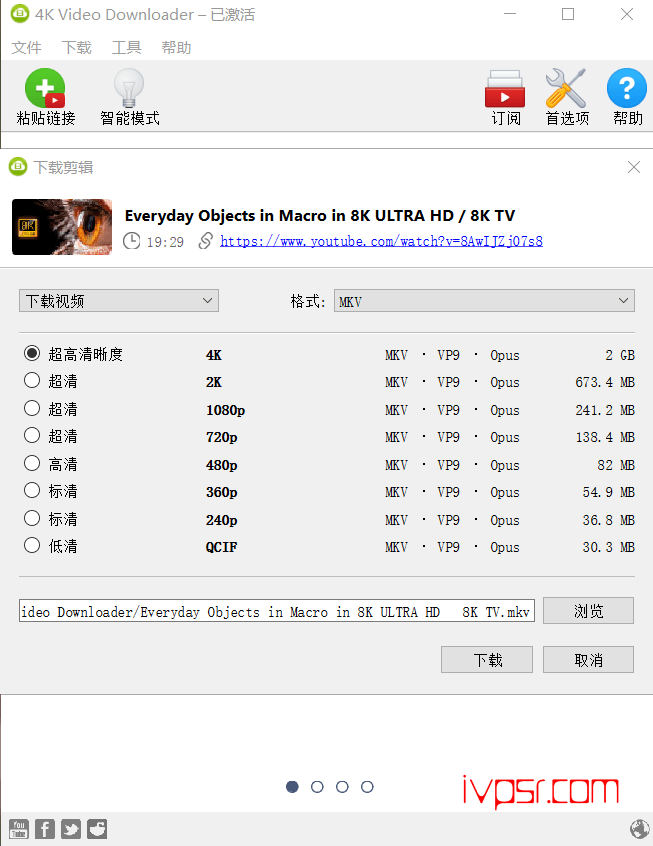This screenshot has width=653, height=846.
Task: Select the 高清 480p quality option
Action: click(x=32, y=463)
